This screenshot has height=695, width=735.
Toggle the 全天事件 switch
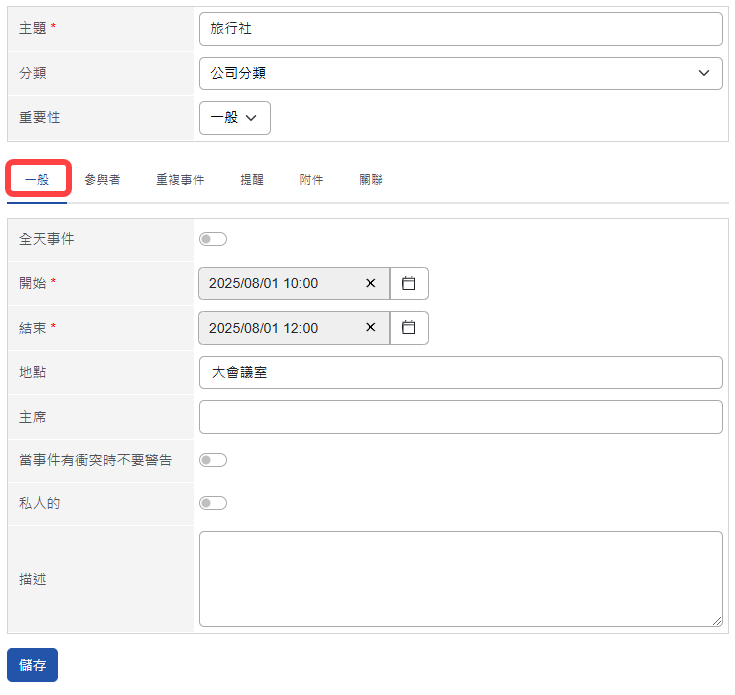pos(213,239)
